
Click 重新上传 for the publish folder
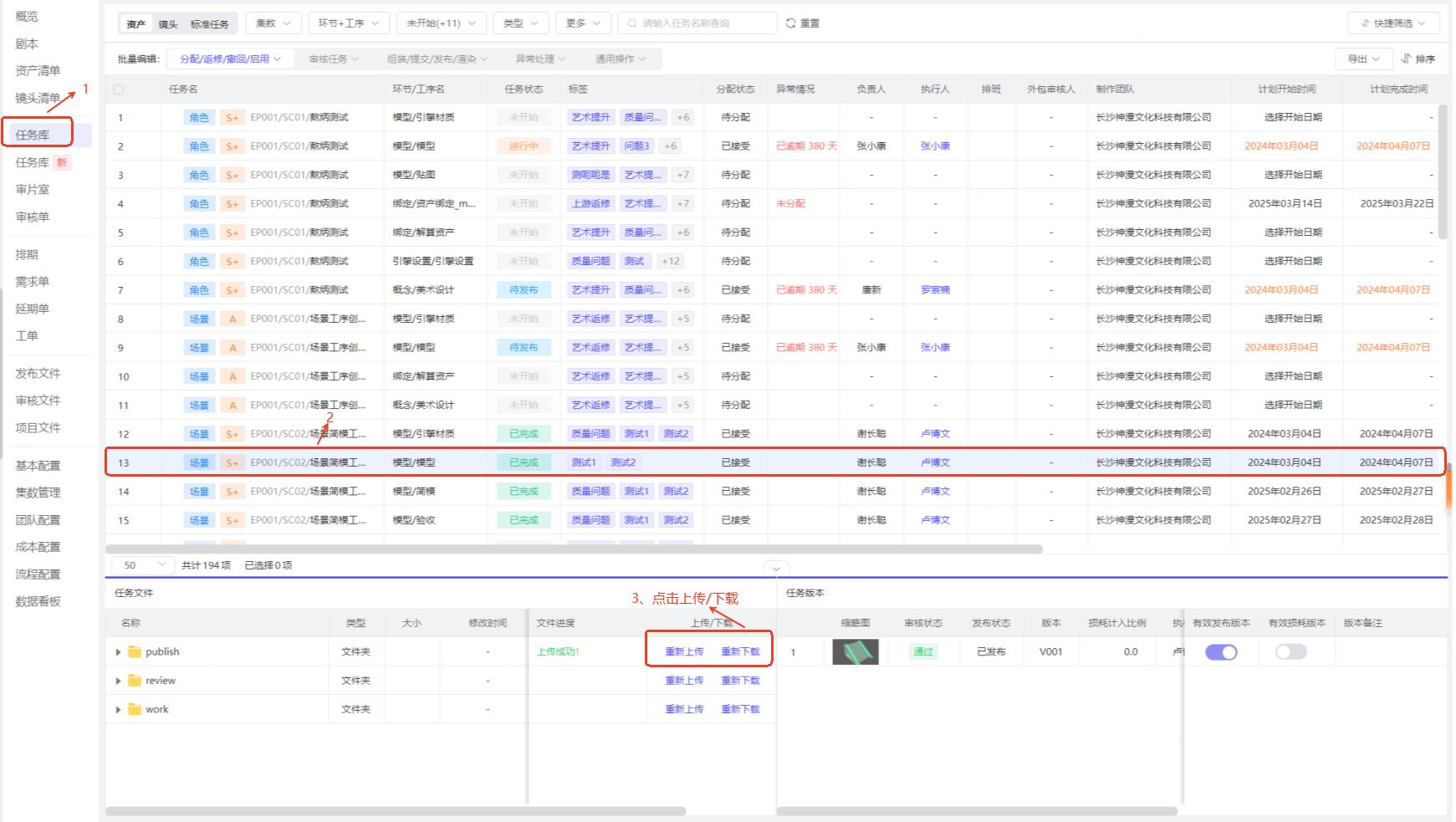coord(683,652)
